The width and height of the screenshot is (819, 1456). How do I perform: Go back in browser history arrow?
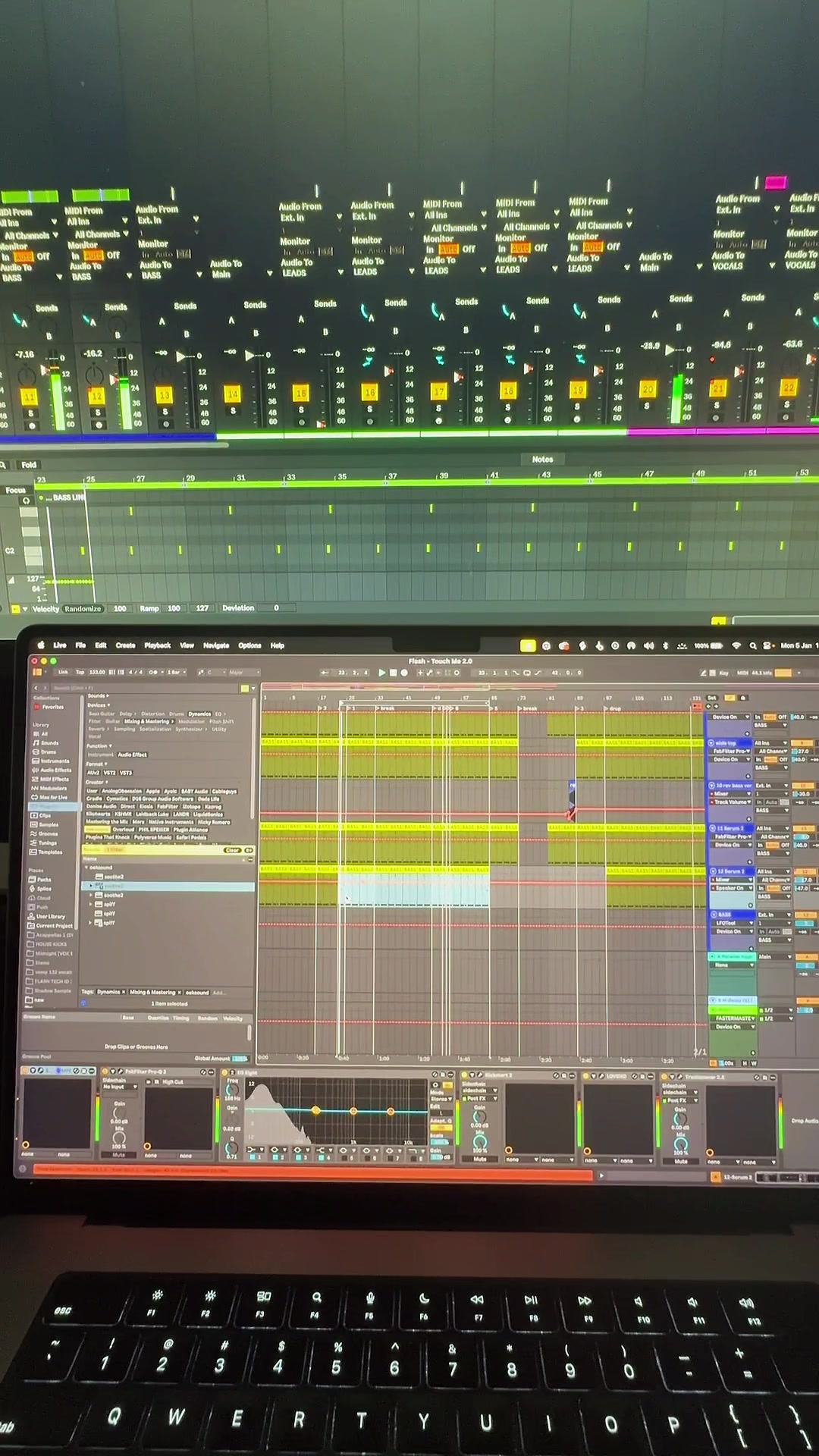pyautogui.click(x=36, y=689)
